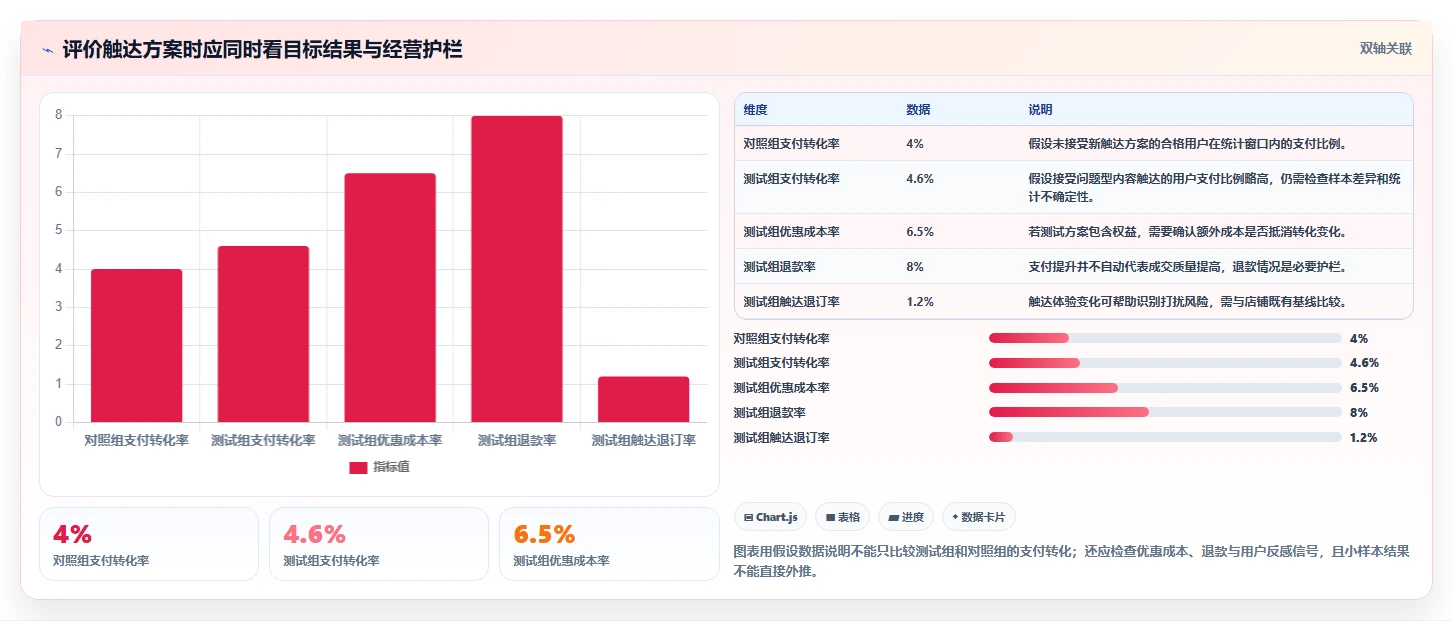Image resolution: width=1453 pixels, height=621 pixels.
Task: Select the 表格 tag chip
Action: (x=843, y=517)
